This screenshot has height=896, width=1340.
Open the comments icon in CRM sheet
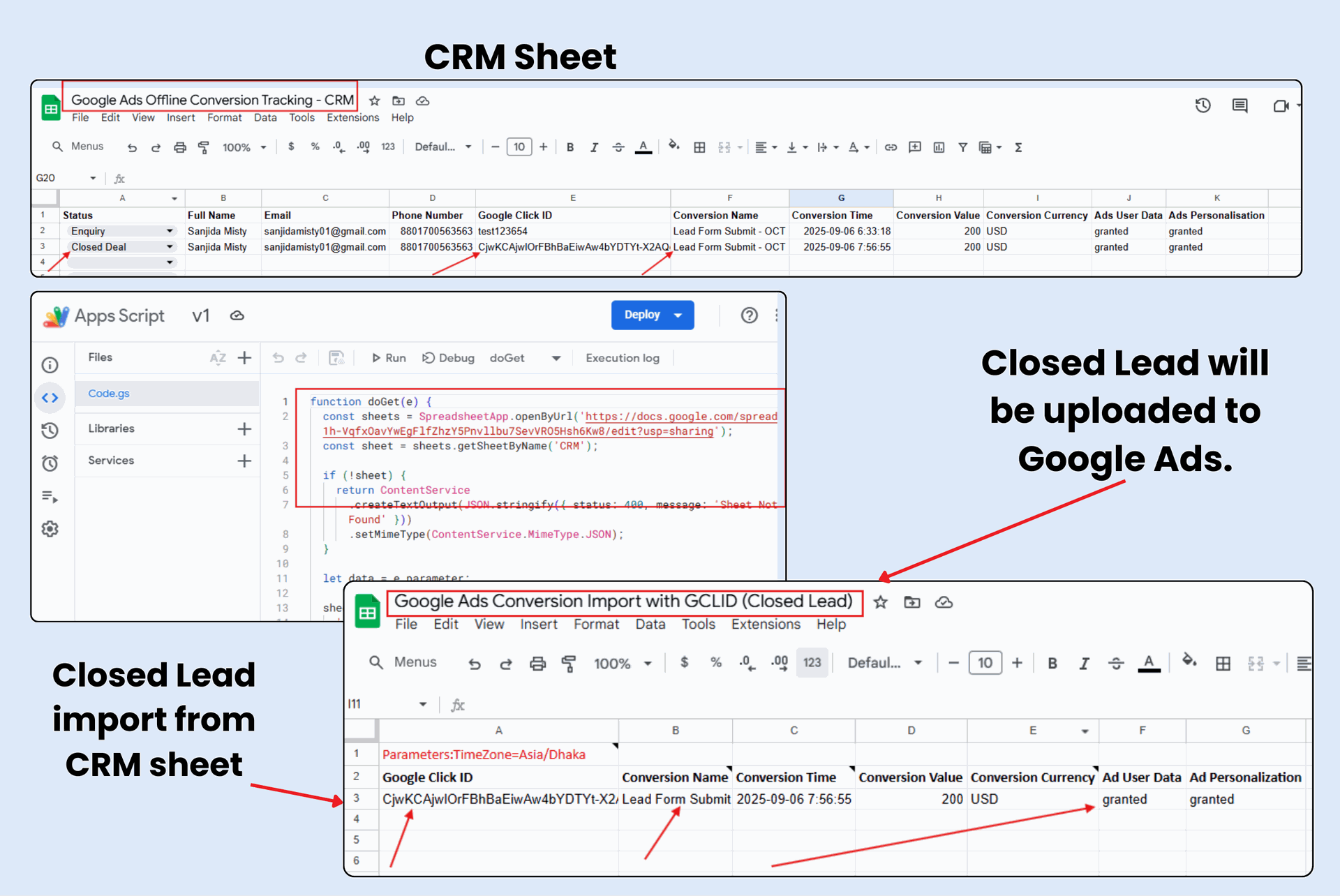click(1239, 105)
